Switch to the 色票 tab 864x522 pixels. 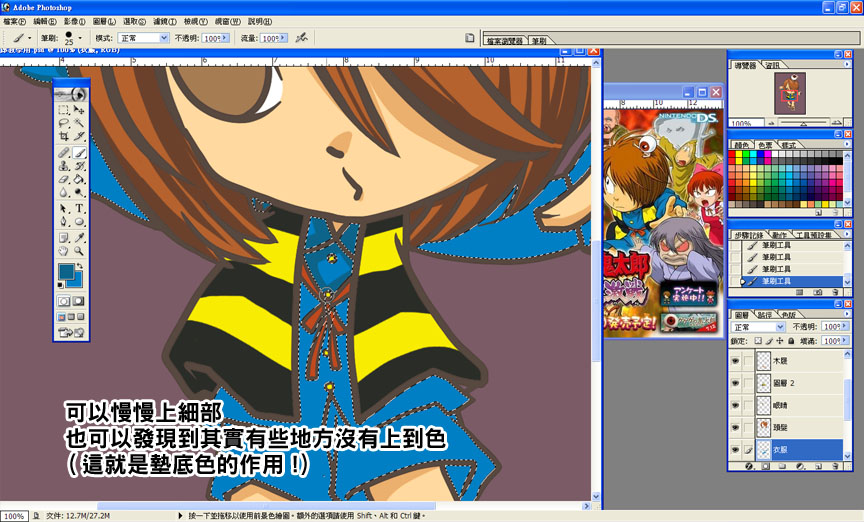(765, 144)
